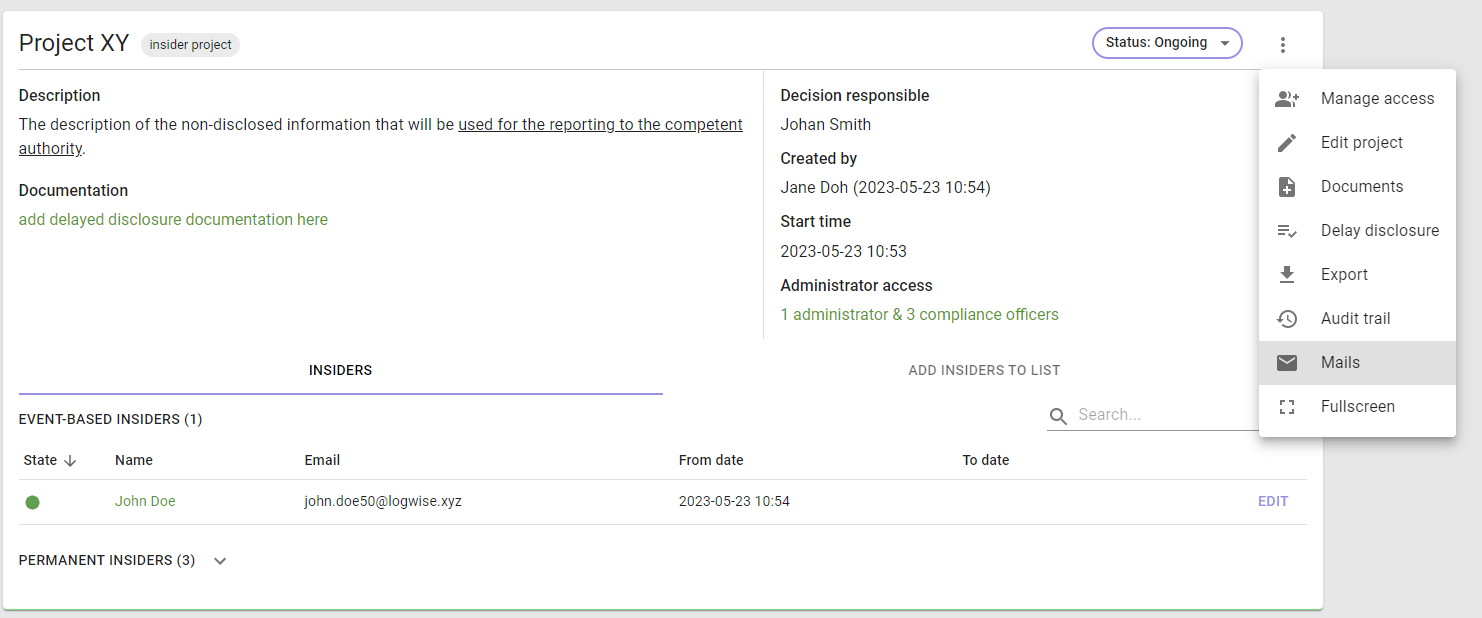Click the Audit trail history icon
Screen dimensions: 1482x618
pos(1287,319)
